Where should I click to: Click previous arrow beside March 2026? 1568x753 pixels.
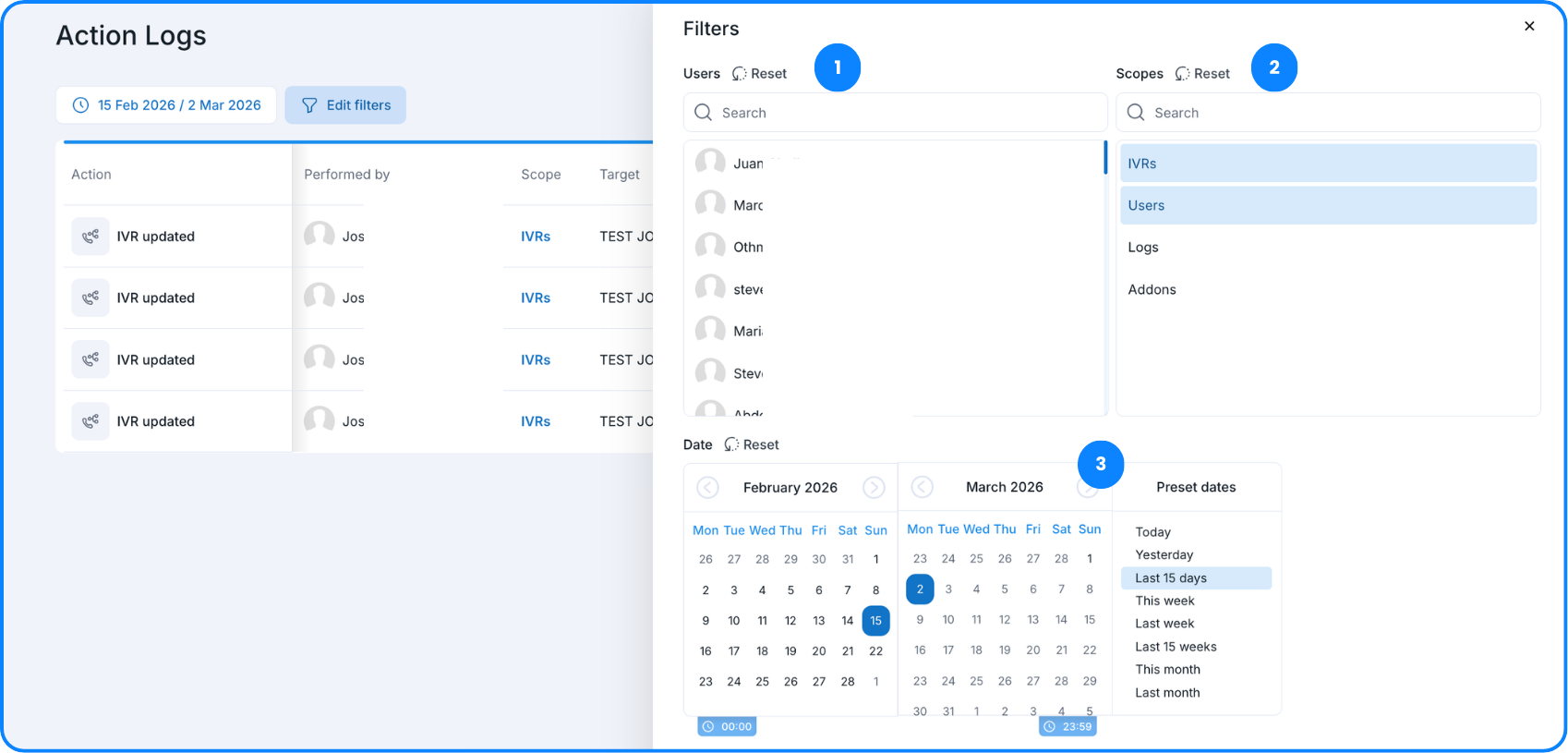click(x=922, y=487)
